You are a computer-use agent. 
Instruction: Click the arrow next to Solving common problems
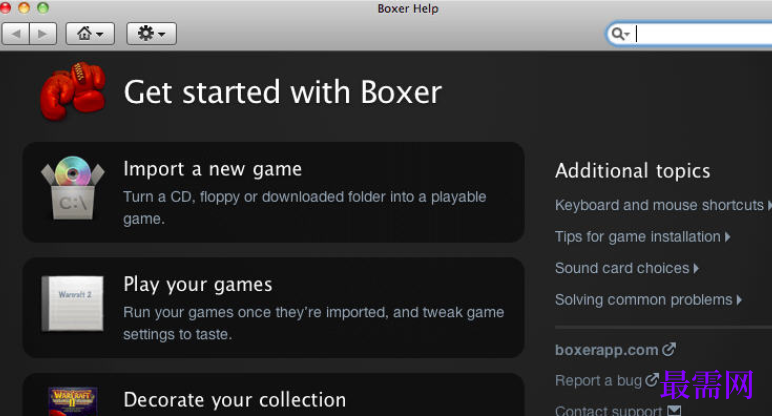click(x=739, y=300)
